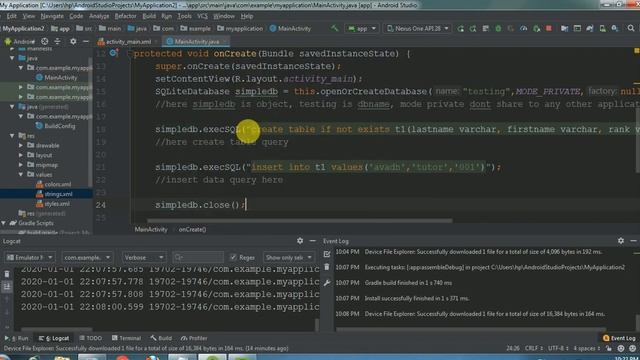Click the Profile app gauge icon
The height and width of the screenshot is (360, 640).
click(523, 28)
